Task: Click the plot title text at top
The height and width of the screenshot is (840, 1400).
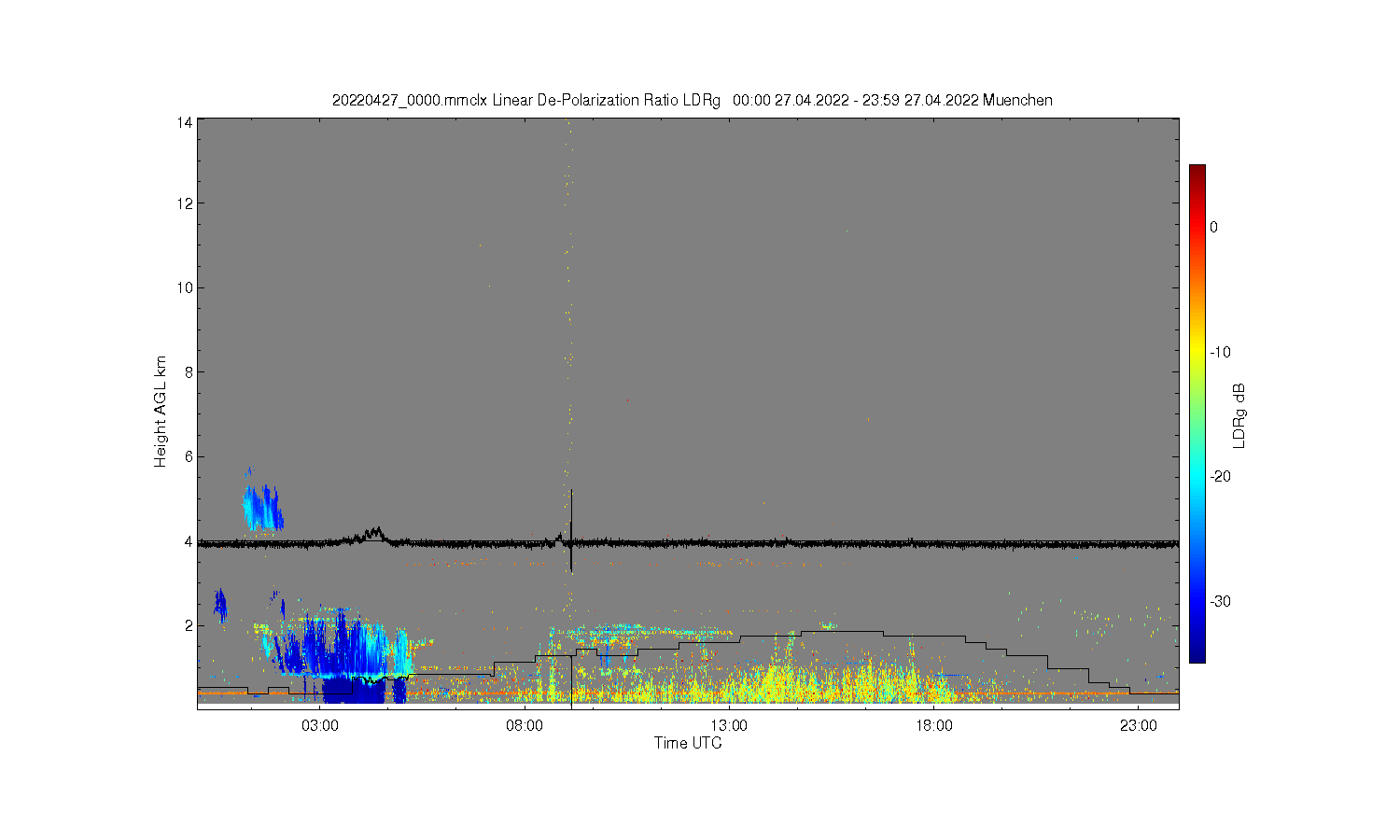Action: [693, 100]
